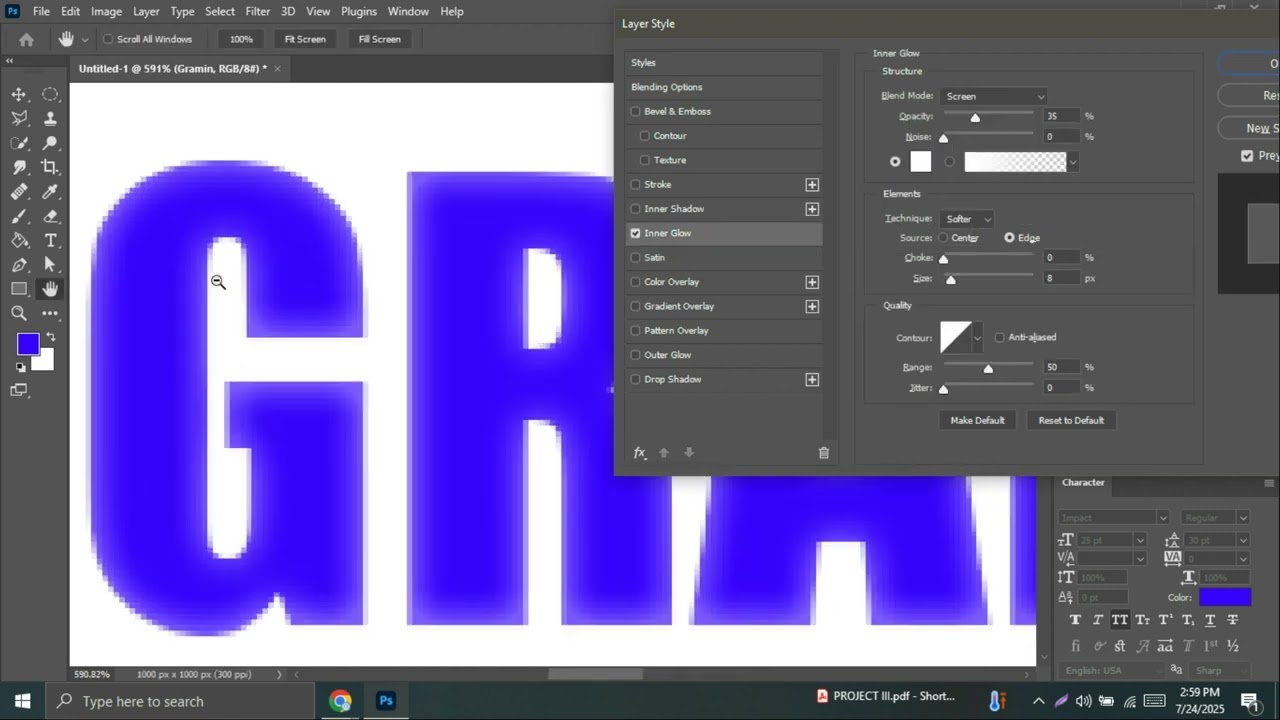Open the Technique Softer dropdown
The image size is (1280, 720).
coord(966,219)
